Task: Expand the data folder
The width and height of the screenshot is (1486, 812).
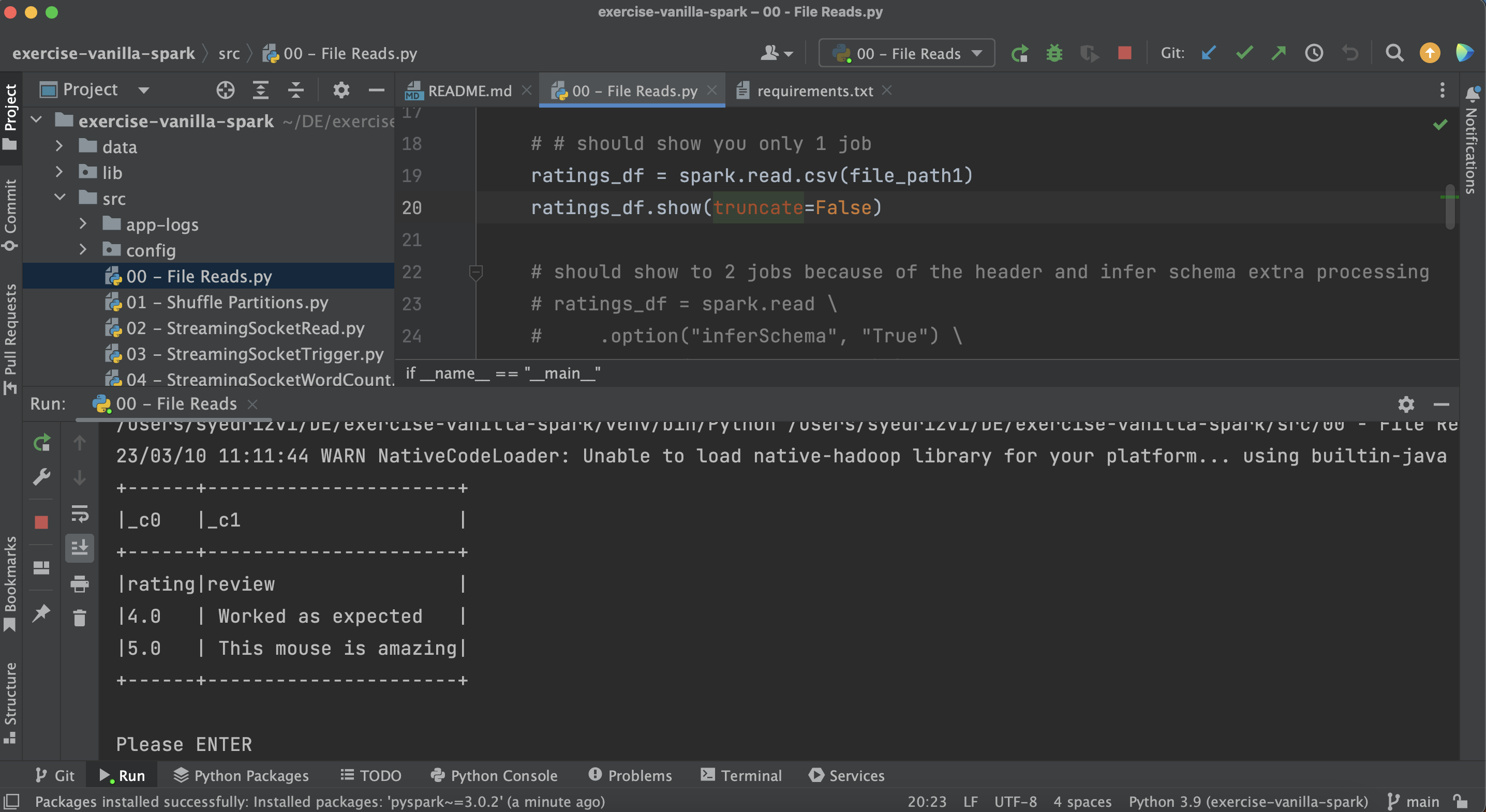Action: pyautogui.click(x=59, y=146)
